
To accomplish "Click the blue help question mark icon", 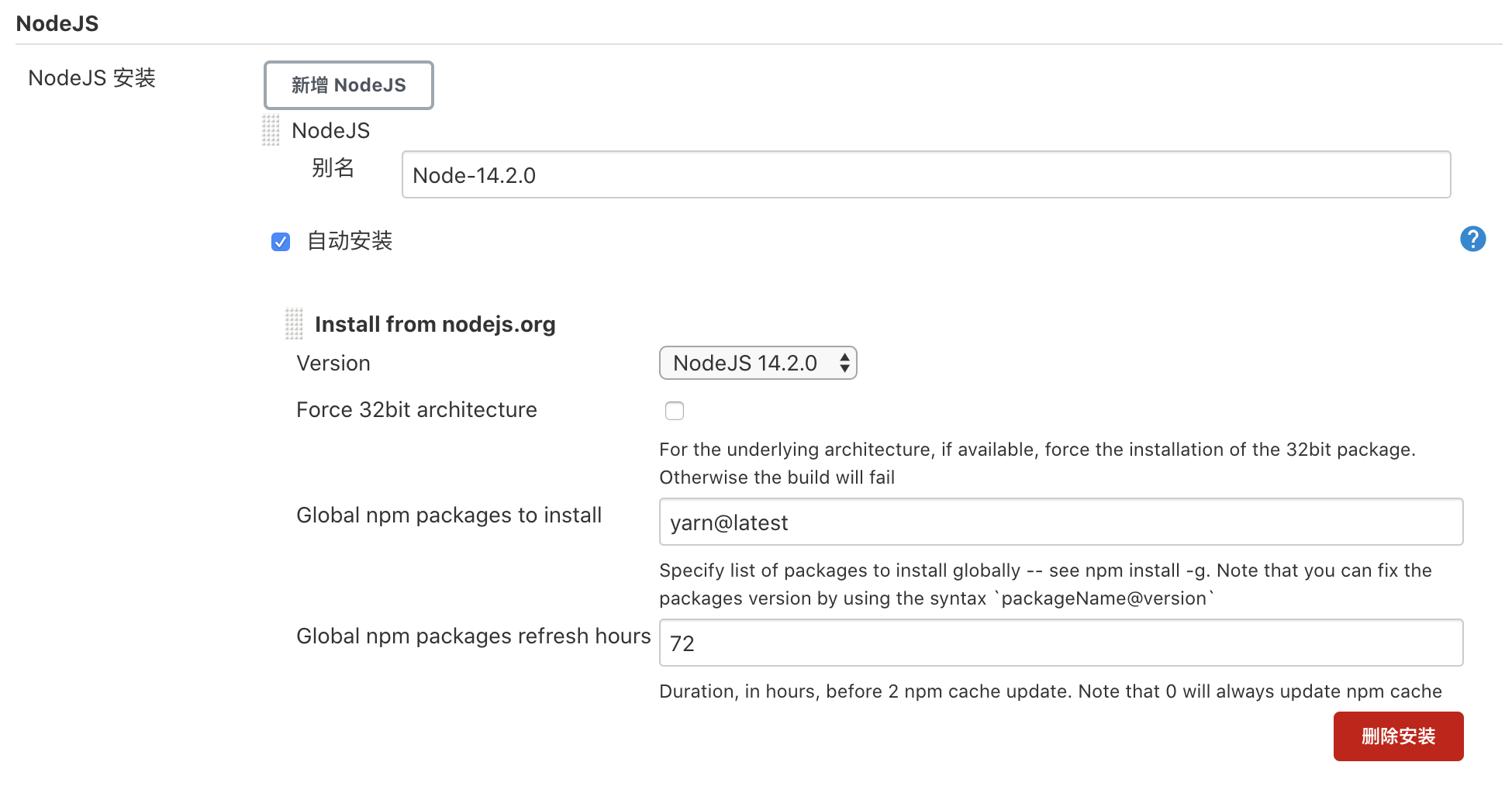I will 1472,239.
